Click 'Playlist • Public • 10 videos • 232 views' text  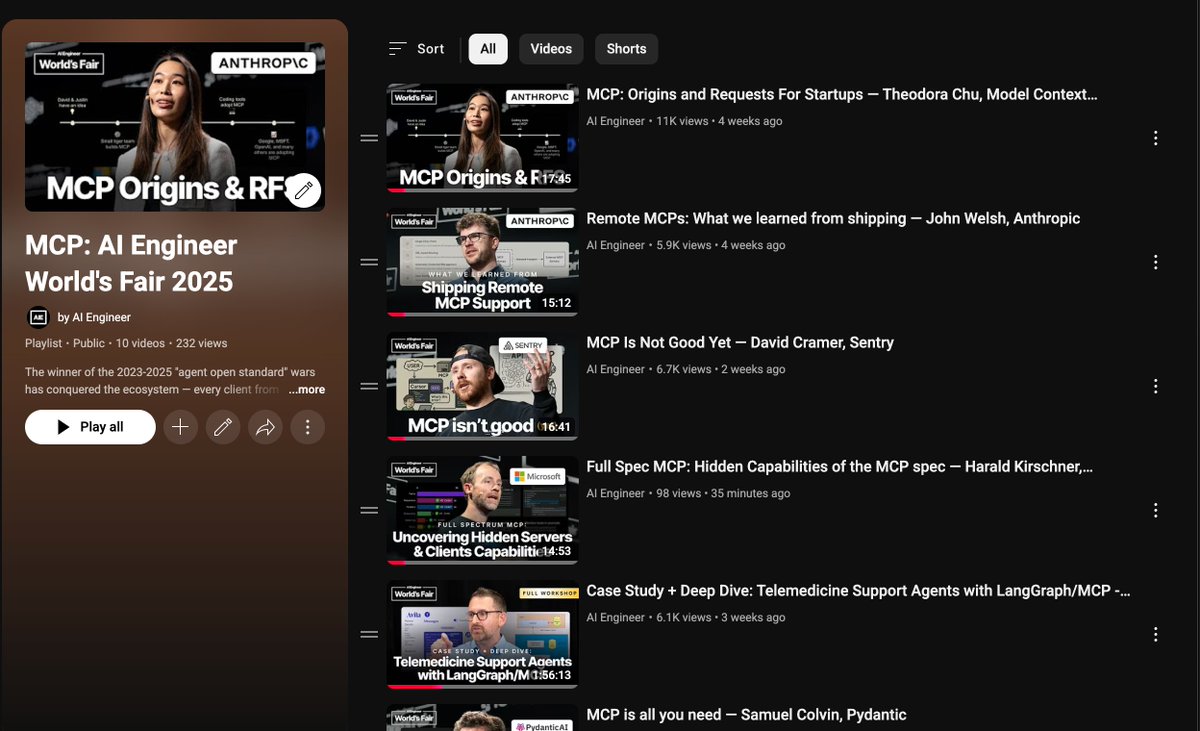[x=126, y=343]
